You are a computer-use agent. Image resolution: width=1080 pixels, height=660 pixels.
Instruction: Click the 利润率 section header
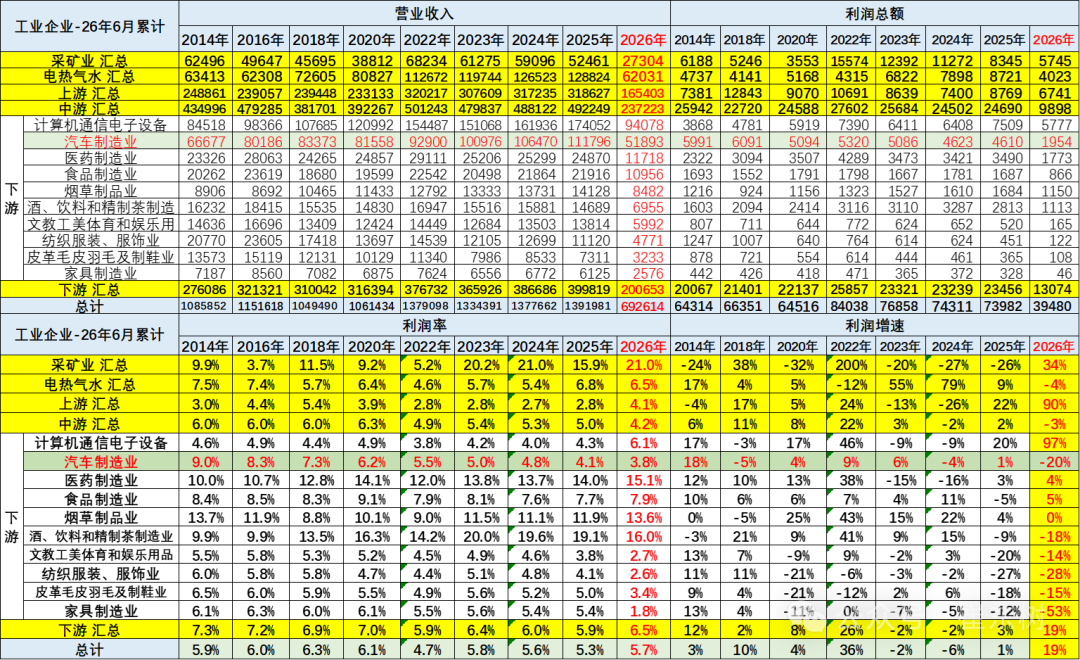pos(424,325)
